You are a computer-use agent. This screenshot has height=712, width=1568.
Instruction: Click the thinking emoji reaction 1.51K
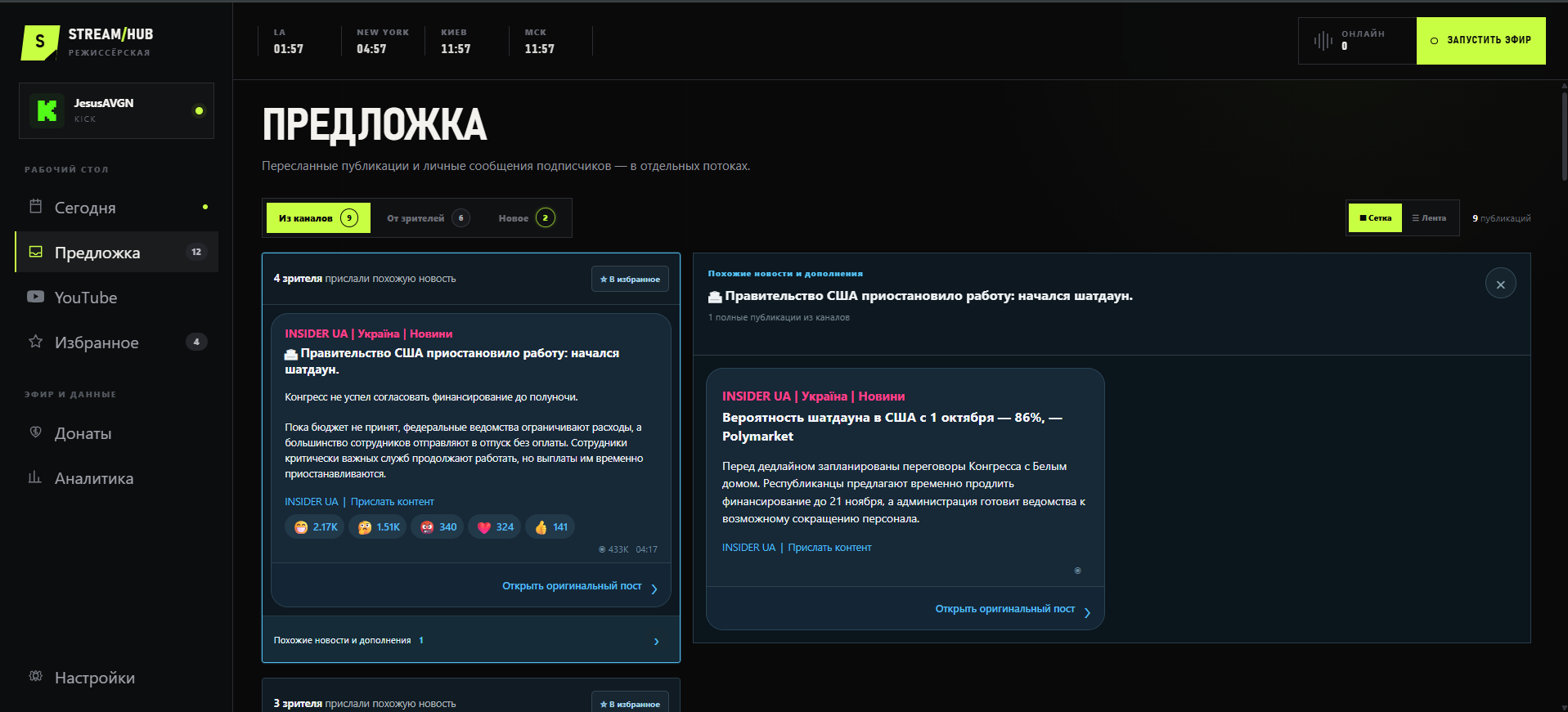(379, 527)
